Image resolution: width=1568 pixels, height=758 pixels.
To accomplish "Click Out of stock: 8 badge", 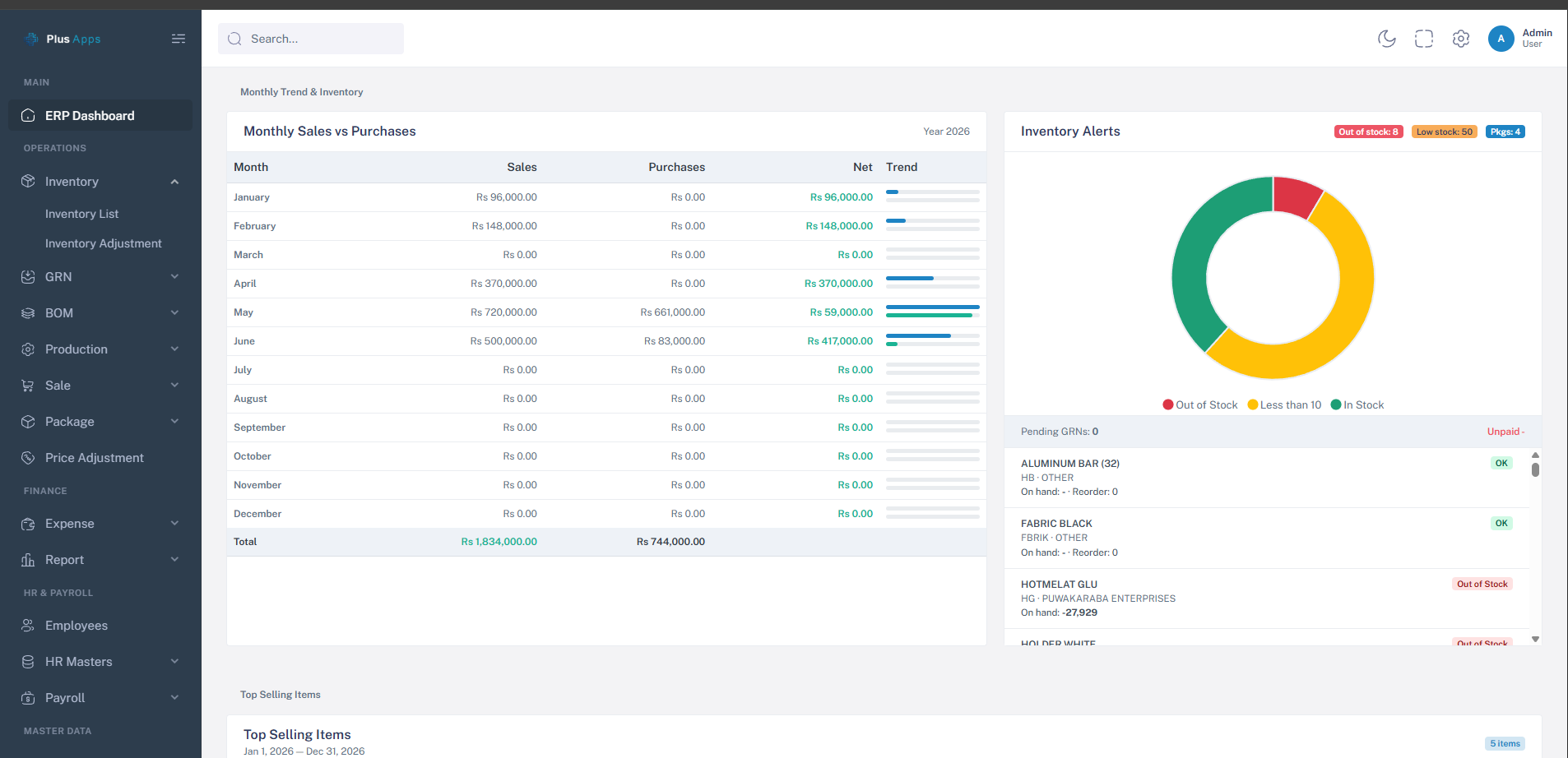I will [1368, 132].
